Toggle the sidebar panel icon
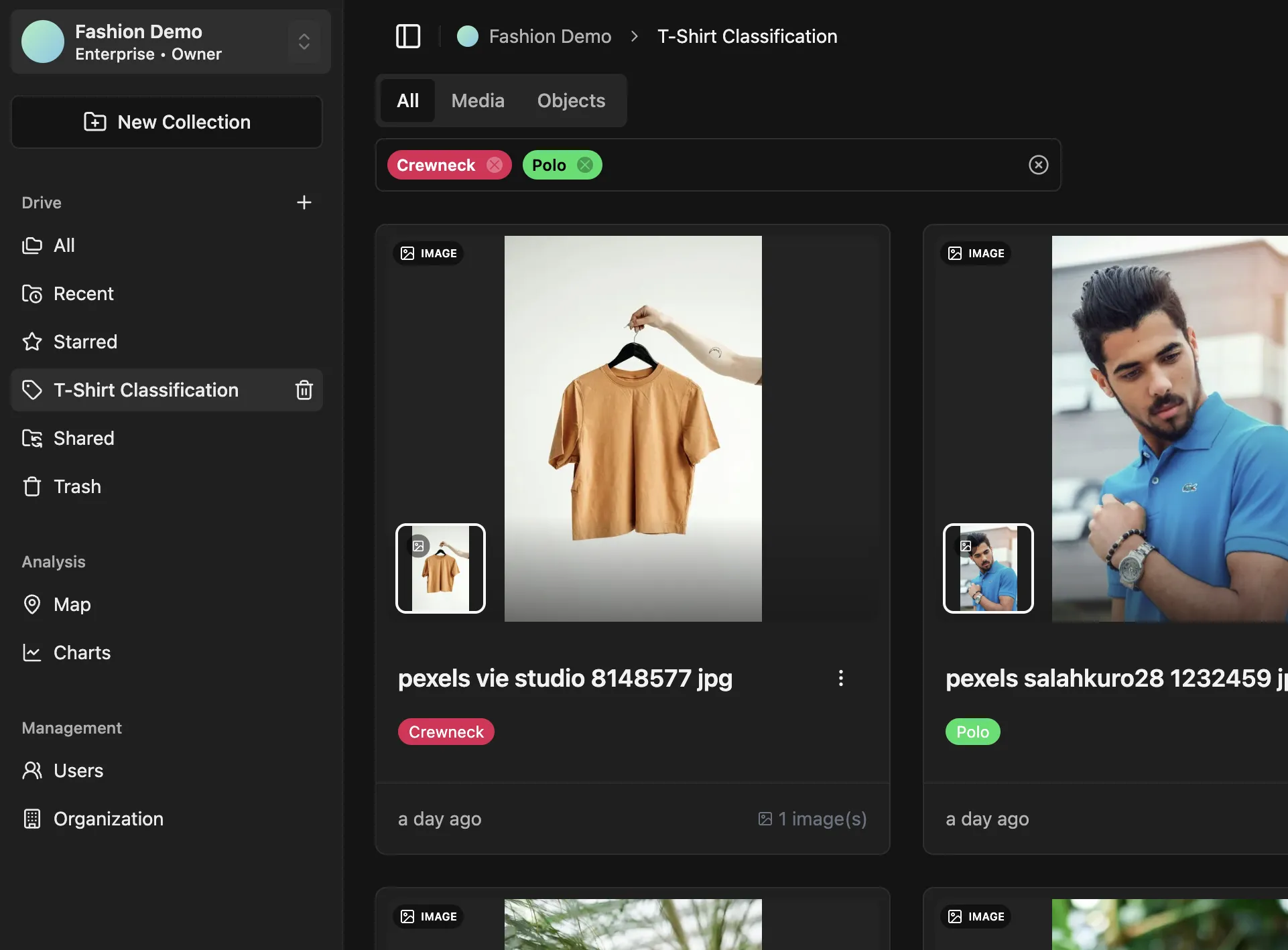Viewport: 1288px width, 950px height. coord(408,36)
